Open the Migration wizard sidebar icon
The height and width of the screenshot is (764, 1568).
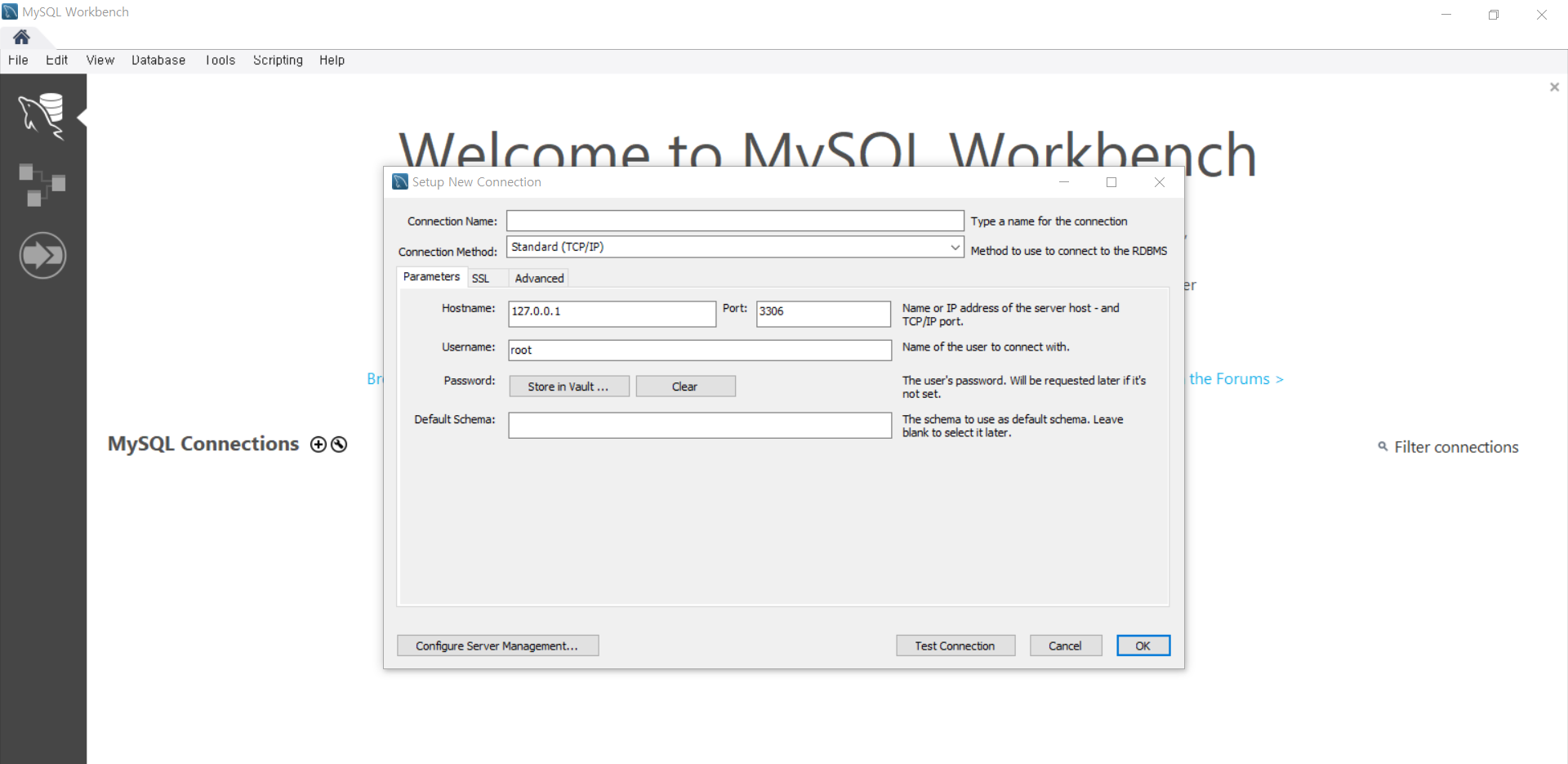(42, 256)
